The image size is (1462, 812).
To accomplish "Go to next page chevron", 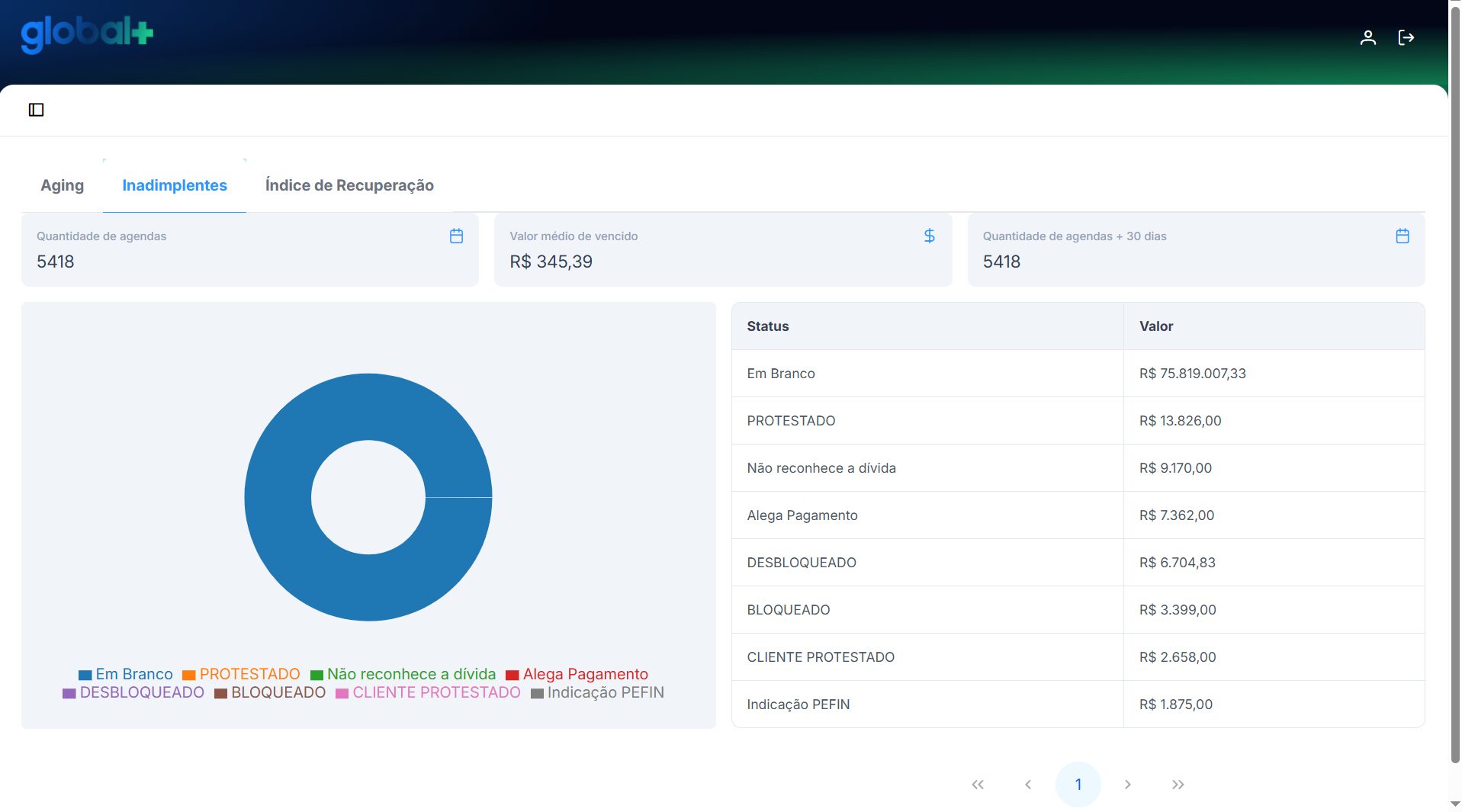I will [x=1127, y=785].
